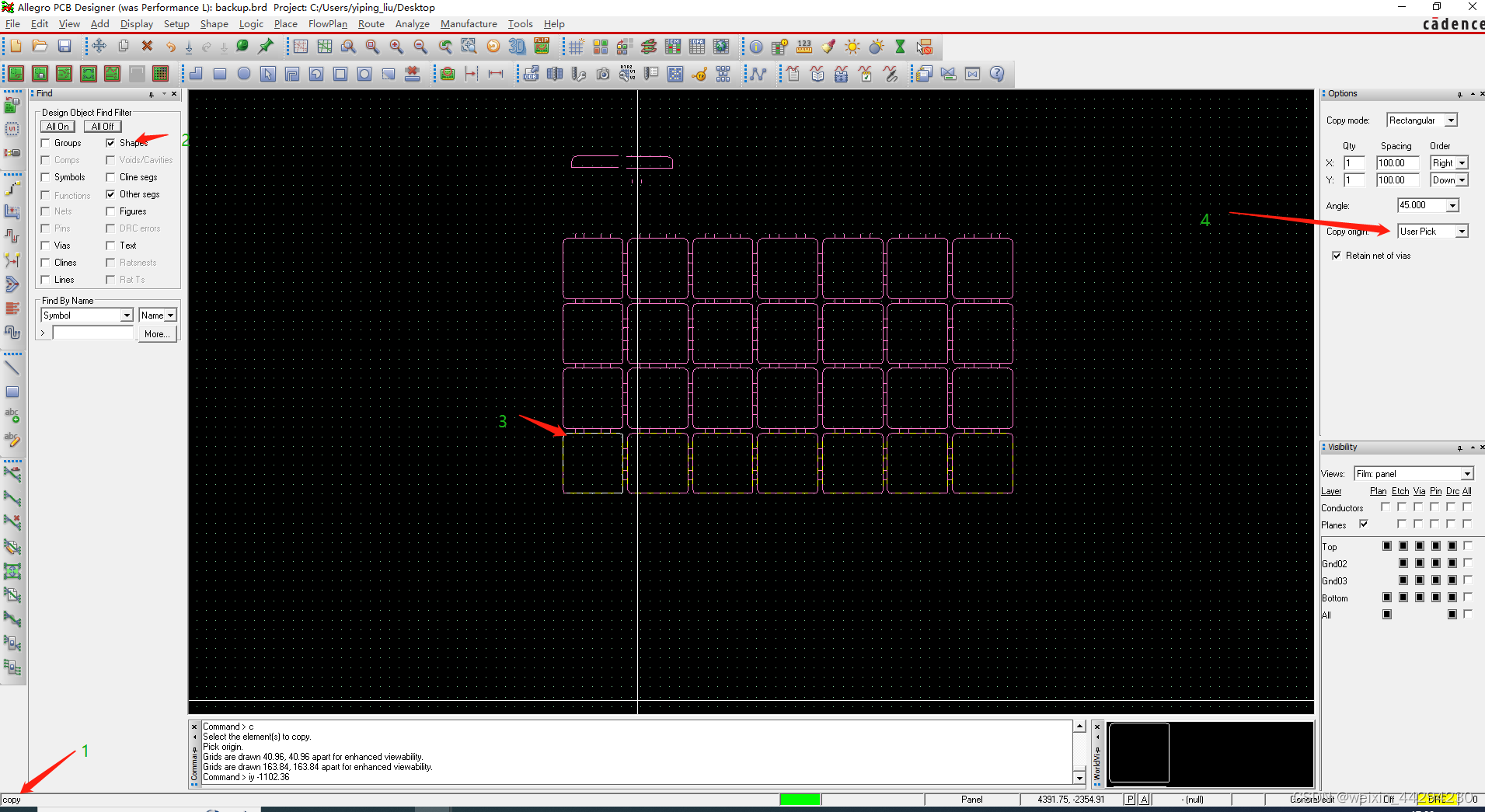The height and width of the screenshot is (812, 1485).
Task: Open the X order Right dropdown
Action: click(x=1462, y=163)
